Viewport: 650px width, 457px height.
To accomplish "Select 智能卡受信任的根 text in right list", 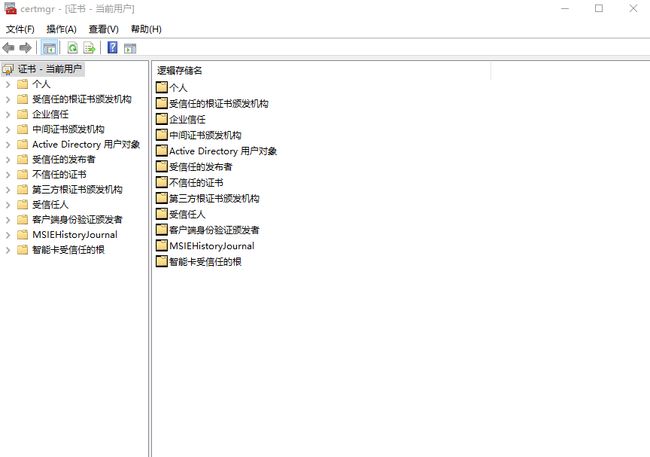I will 205,261.
